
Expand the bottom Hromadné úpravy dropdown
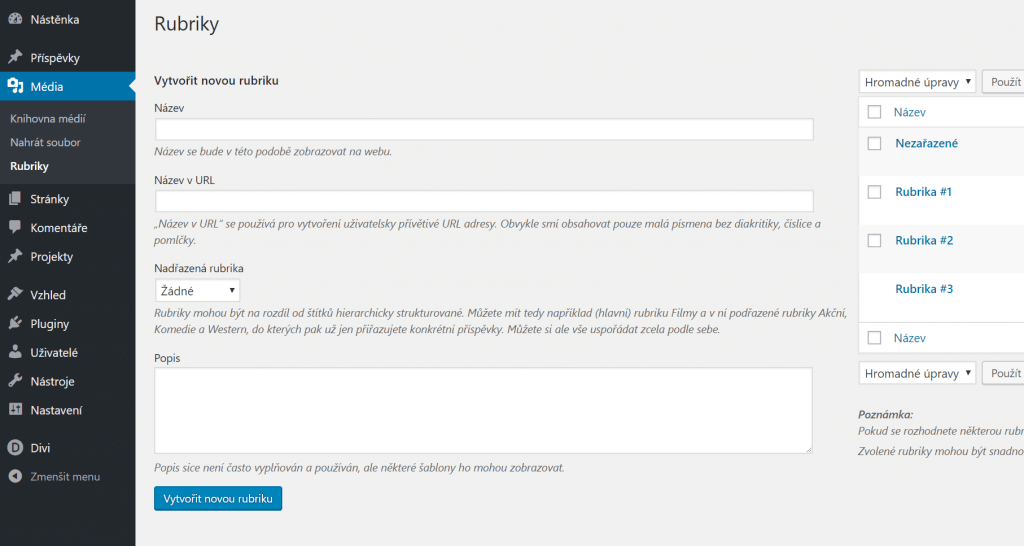click(917, 374)
